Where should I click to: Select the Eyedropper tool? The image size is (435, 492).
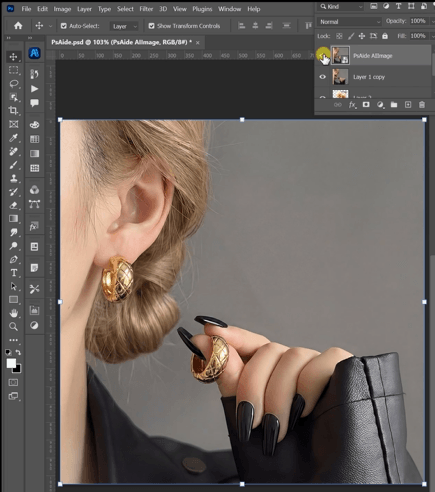coord(13,138)
